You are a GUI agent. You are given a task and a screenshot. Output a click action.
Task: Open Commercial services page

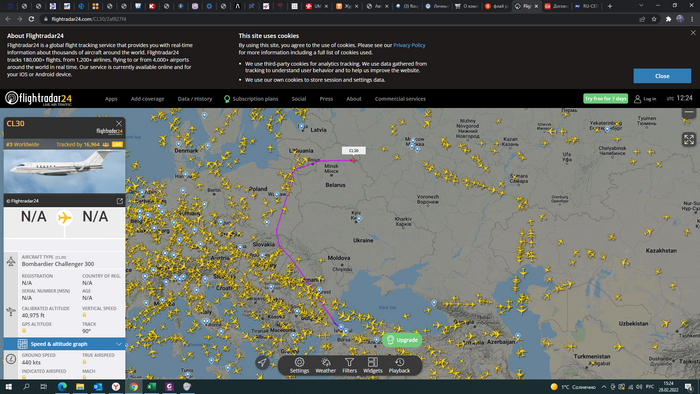[400, 99]
